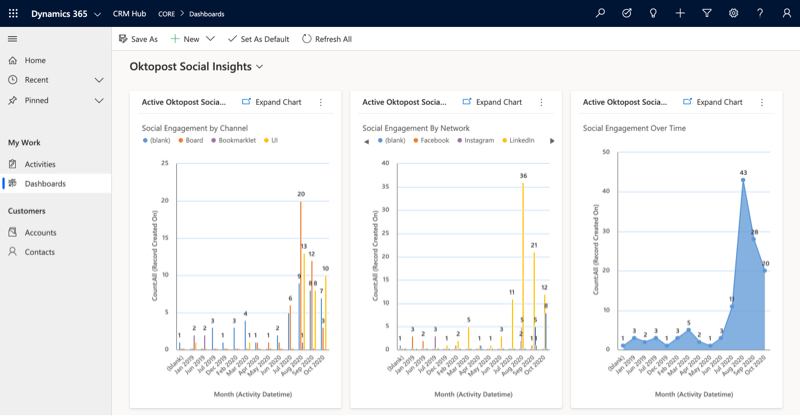Screen dimensions: 800x416
Task: Toggle Facebook legend item
Action: tap(432, 140)
